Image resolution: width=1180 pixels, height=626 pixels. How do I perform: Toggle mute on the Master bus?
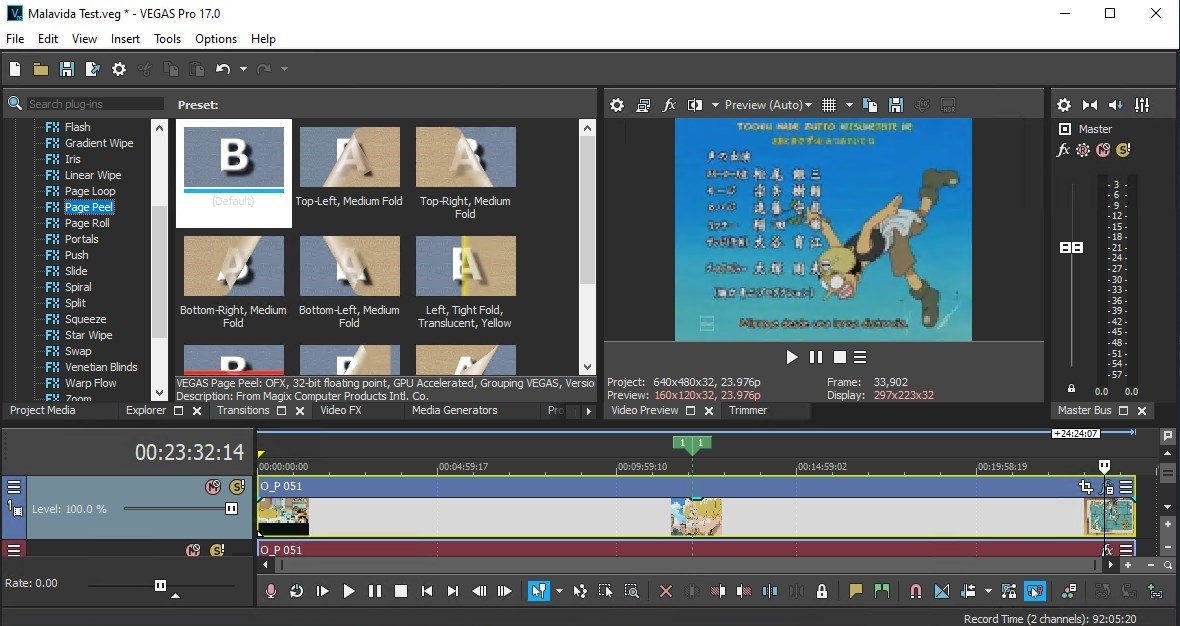pyautogui.click(x=1103, y=150)
